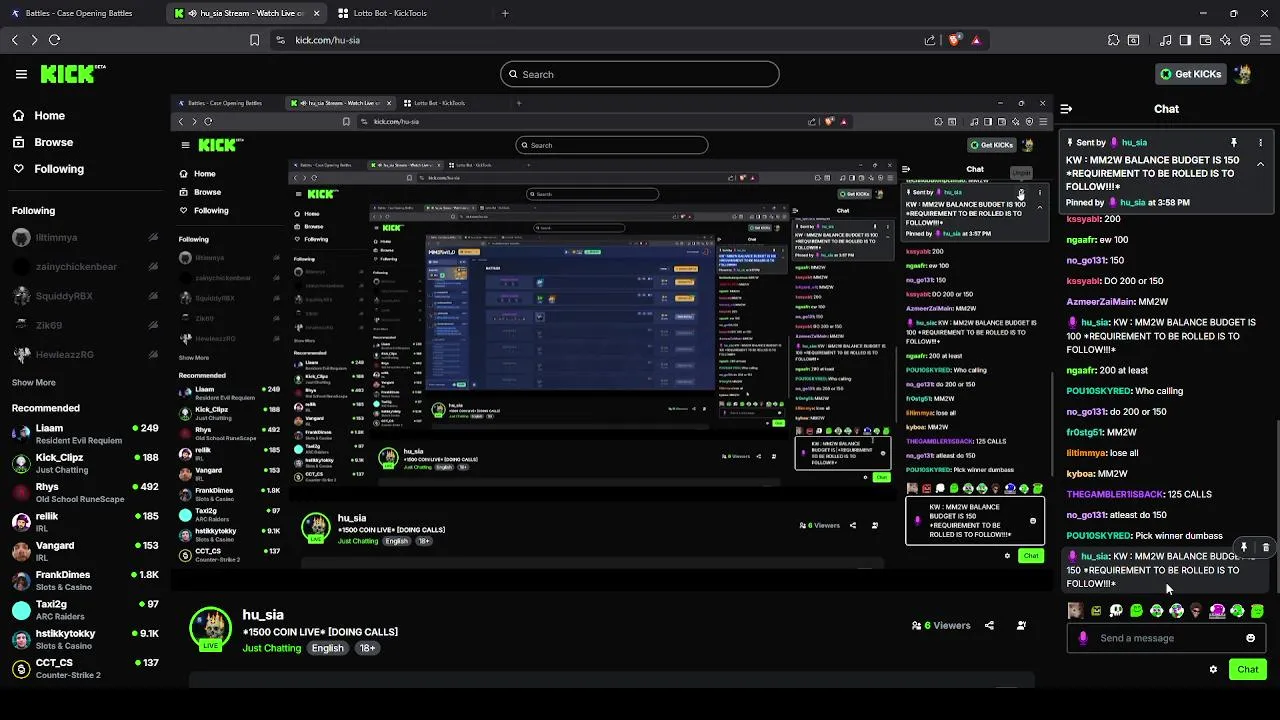
Task: Click CCT_CS channel avatar
Action: click(x=21, y=668)
